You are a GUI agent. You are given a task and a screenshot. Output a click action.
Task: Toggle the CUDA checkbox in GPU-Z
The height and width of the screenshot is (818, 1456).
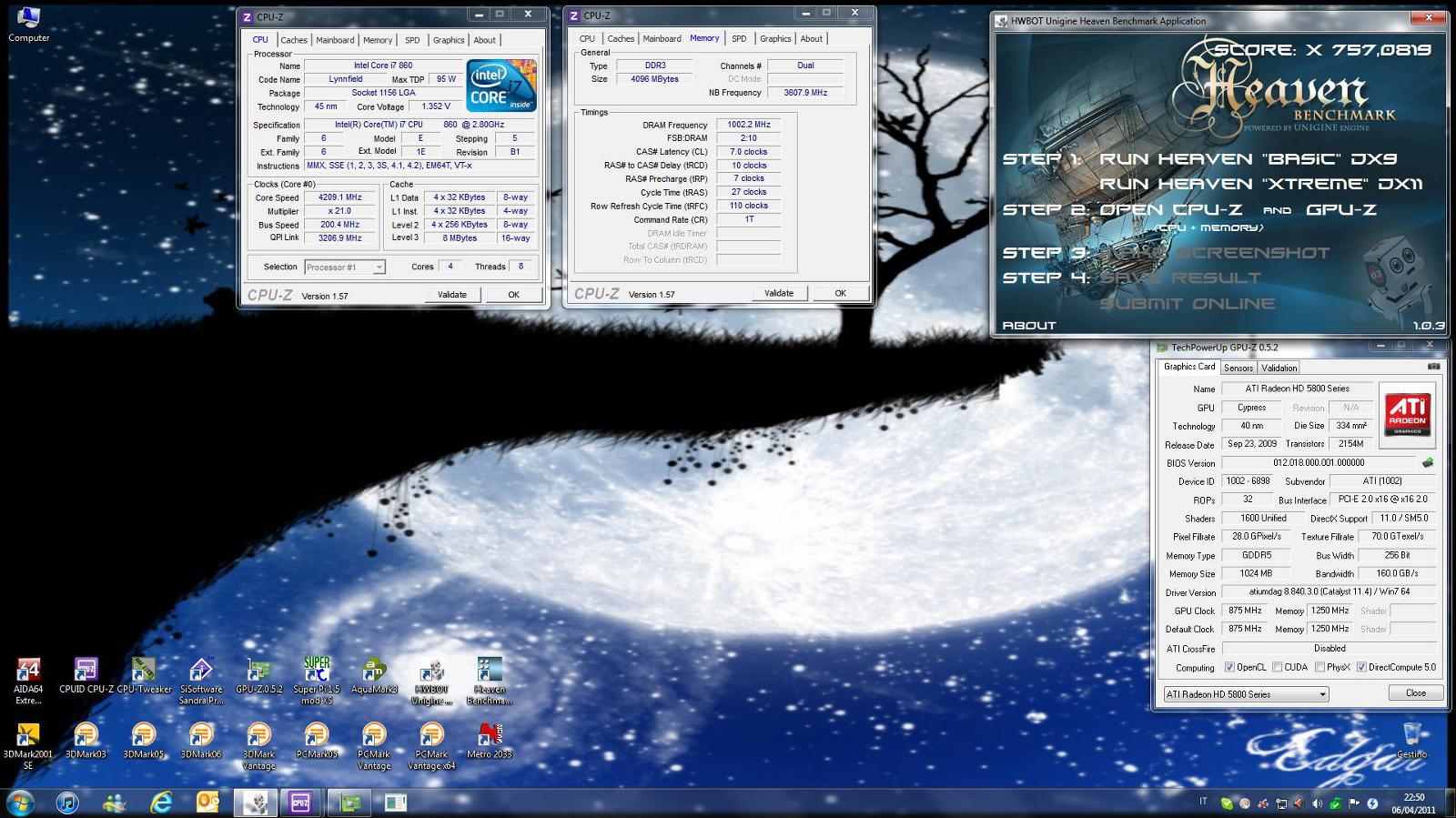(1277, 667)
